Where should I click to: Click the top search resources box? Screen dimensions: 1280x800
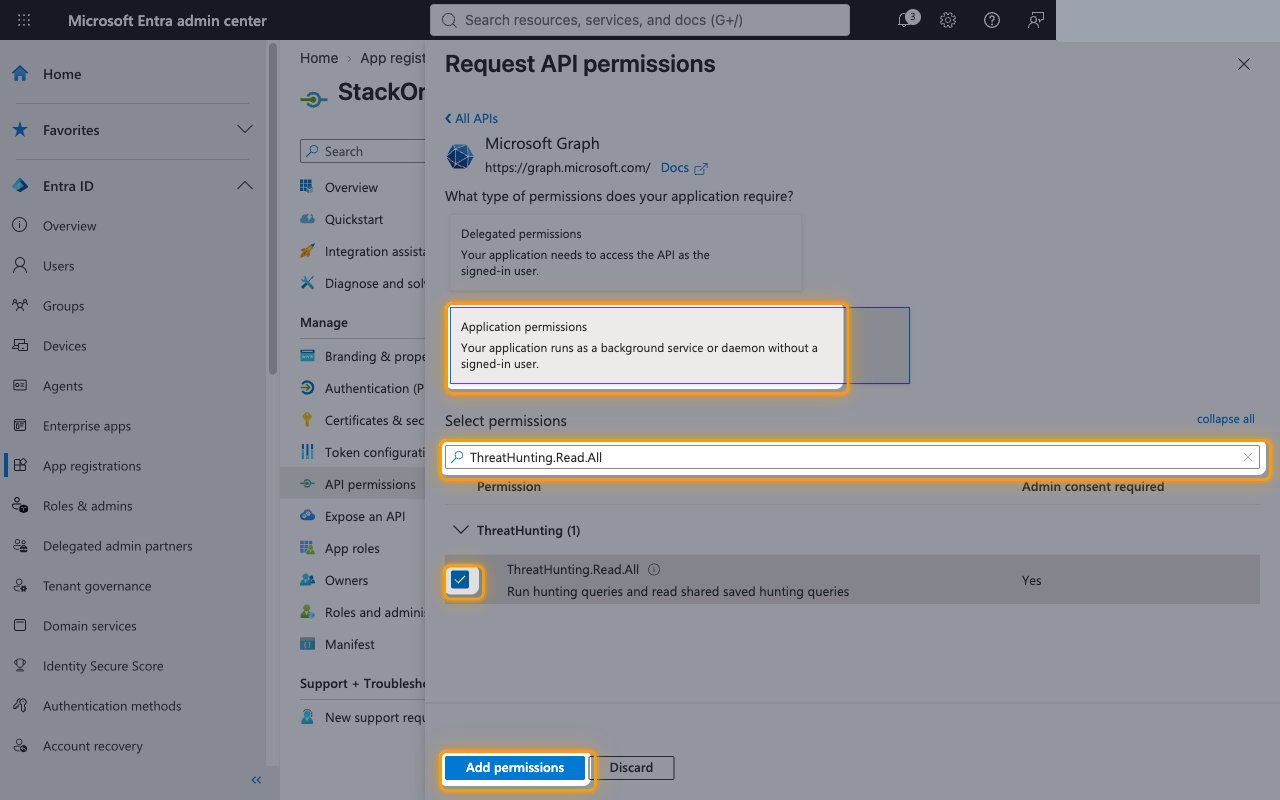(640, 20)
